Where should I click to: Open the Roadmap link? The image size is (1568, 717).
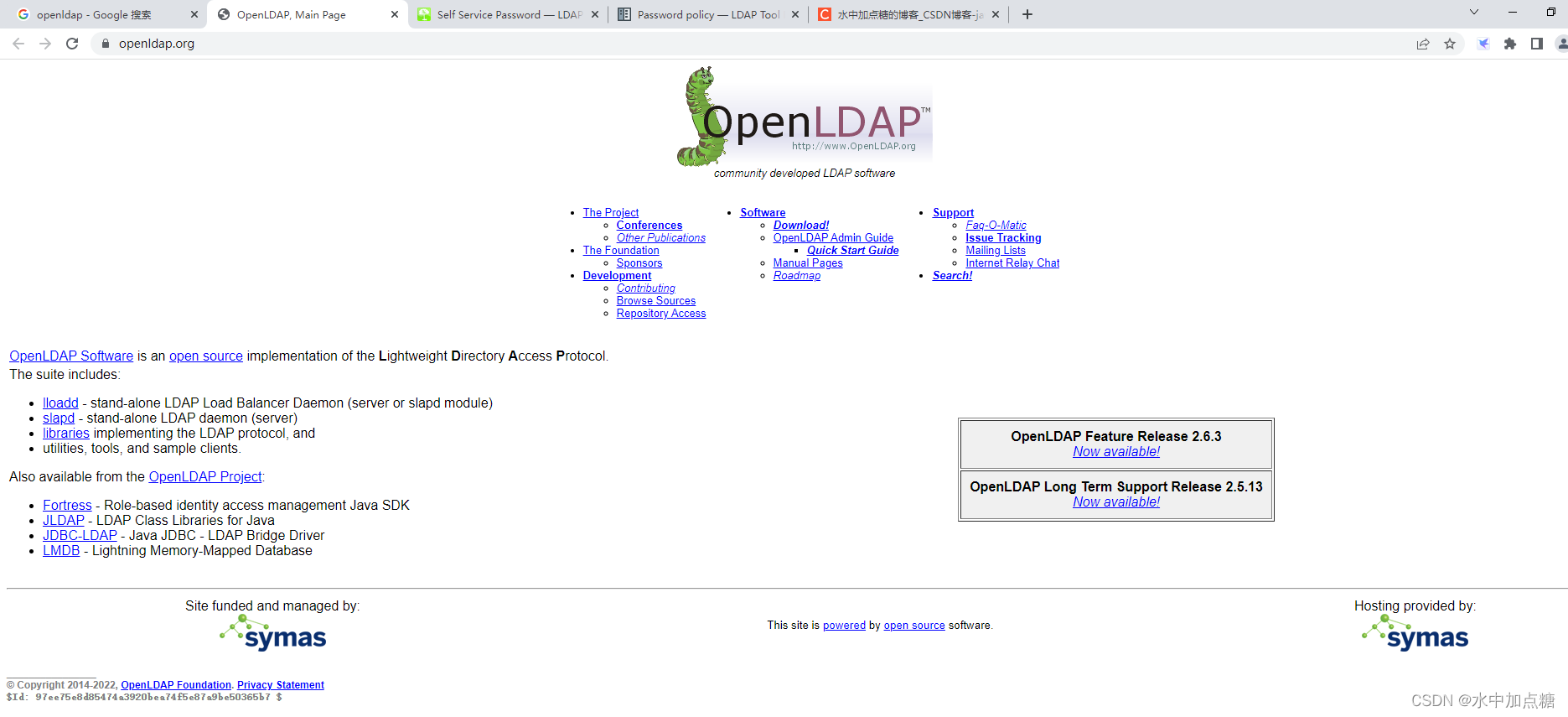click(797, 276)
